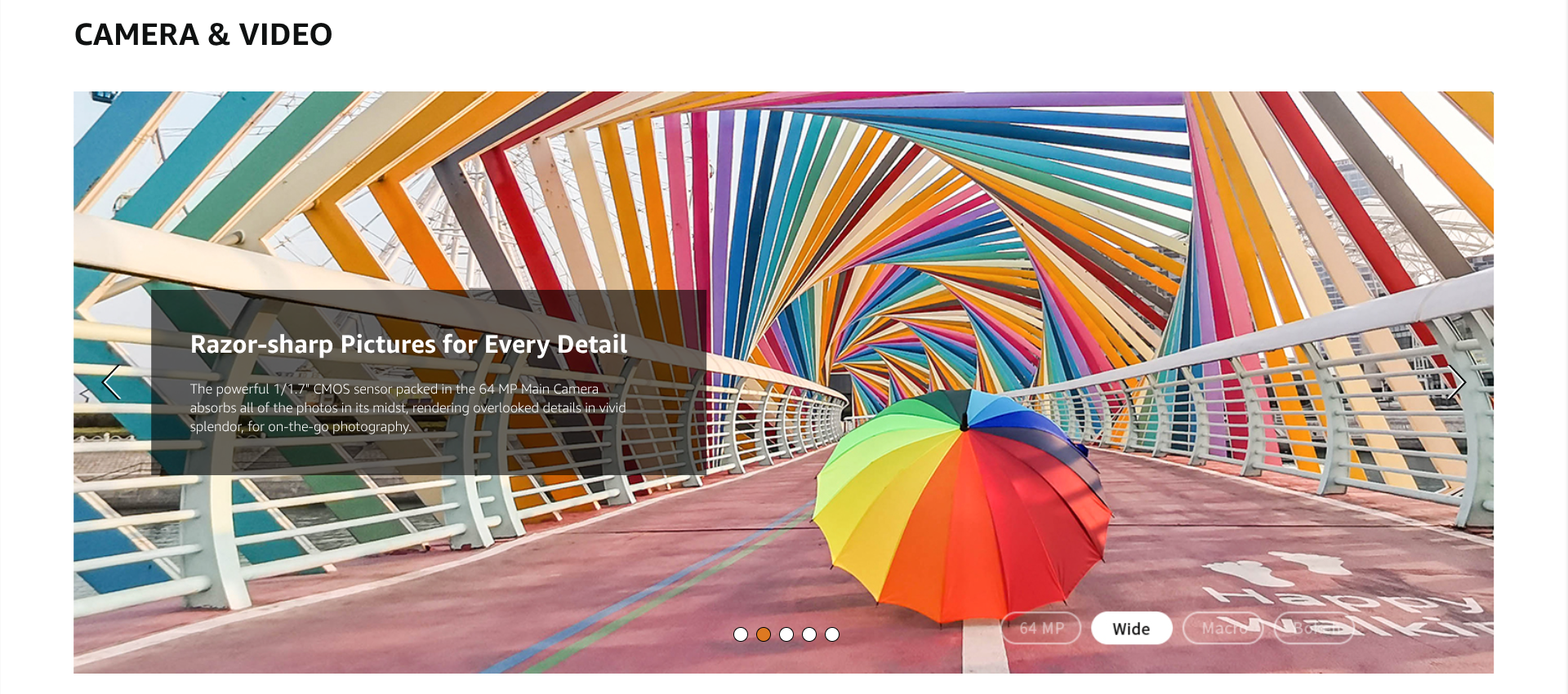Select the fifth carousel dot

pyautogui.click(x=832, y=634)
